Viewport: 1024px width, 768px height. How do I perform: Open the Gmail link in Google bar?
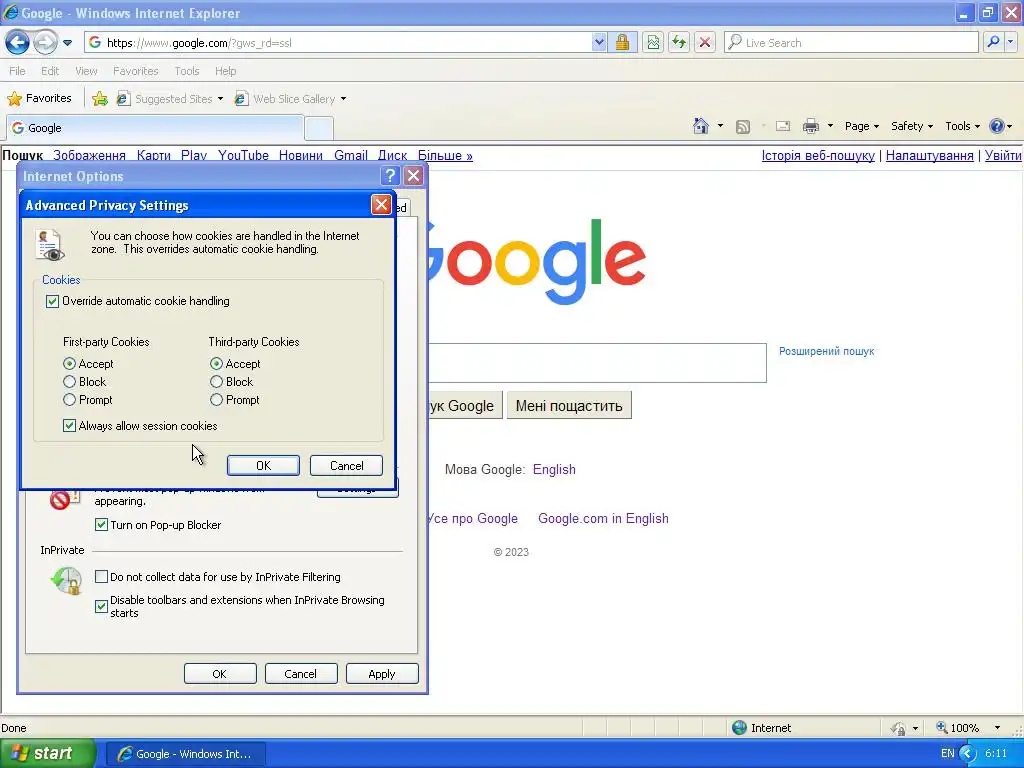[351, 155]
